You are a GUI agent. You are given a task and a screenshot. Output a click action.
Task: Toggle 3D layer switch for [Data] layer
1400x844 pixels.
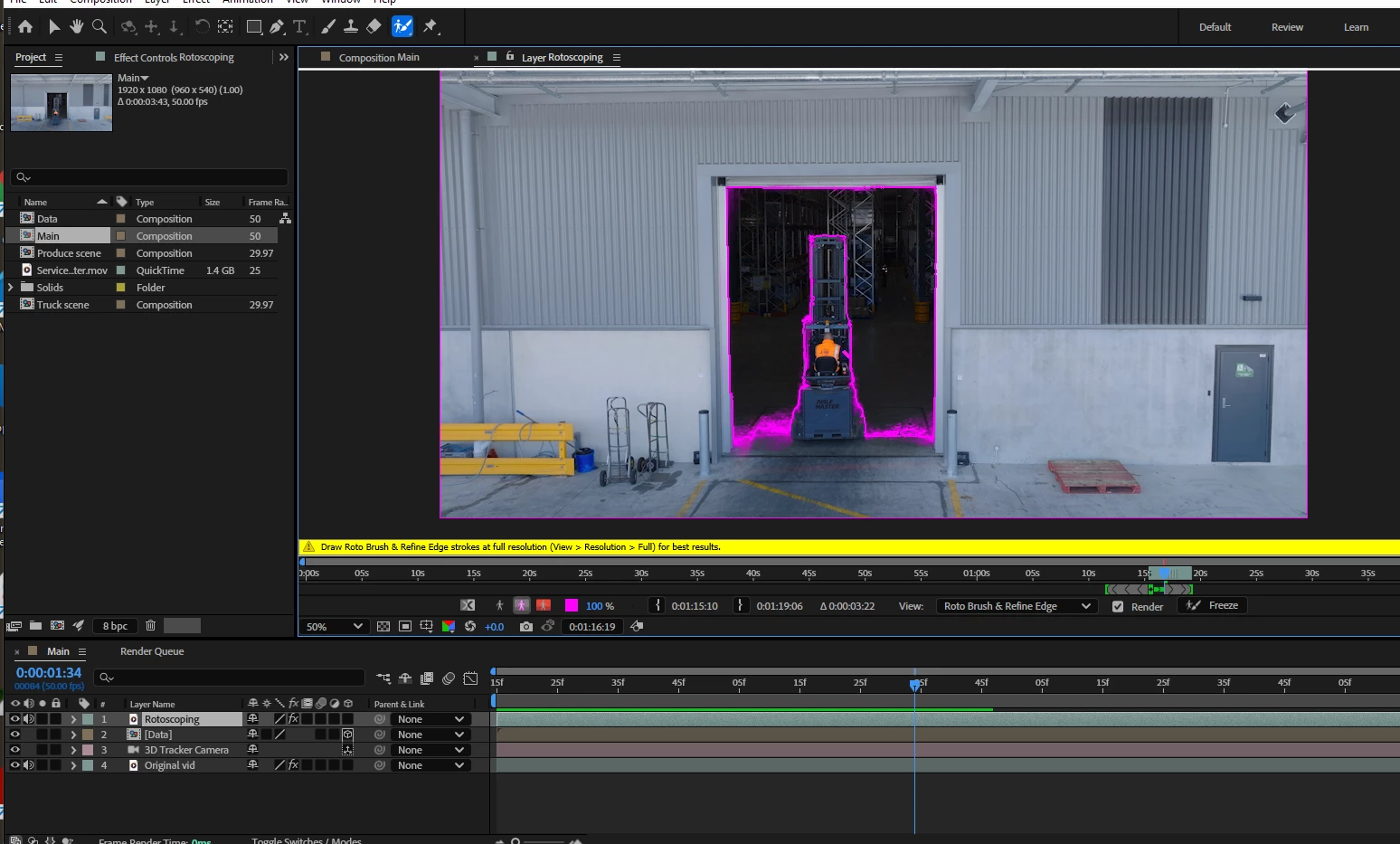point(347,735)
